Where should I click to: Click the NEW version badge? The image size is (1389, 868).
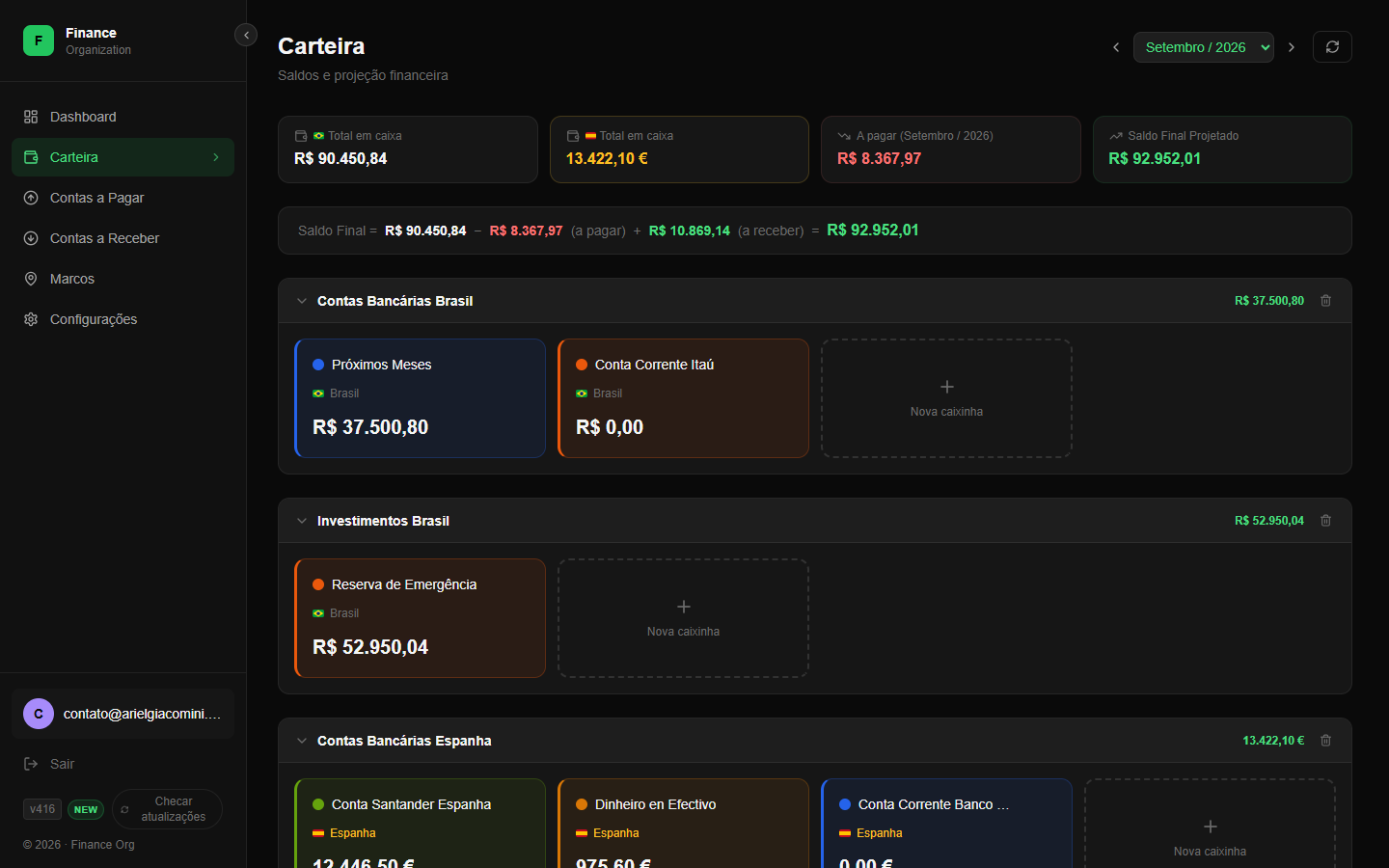(86, 809)
